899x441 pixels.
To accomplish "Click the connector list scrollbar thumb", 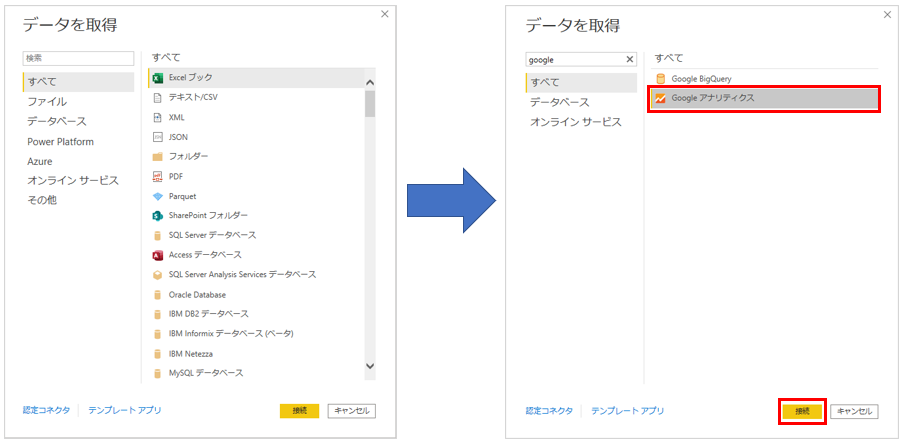I will [x=370, y=104].
